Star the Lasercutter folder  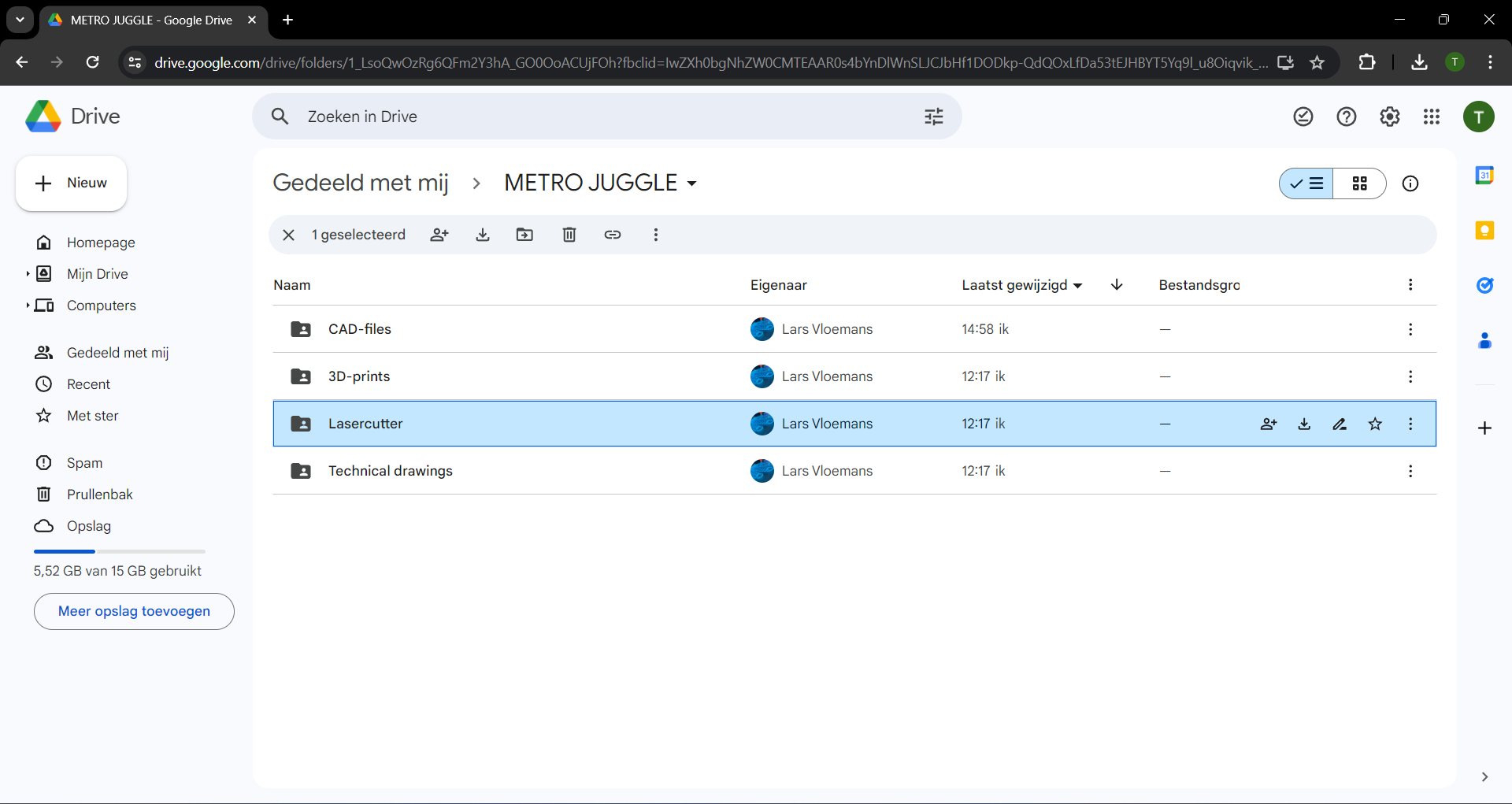tap(1375, 424)
